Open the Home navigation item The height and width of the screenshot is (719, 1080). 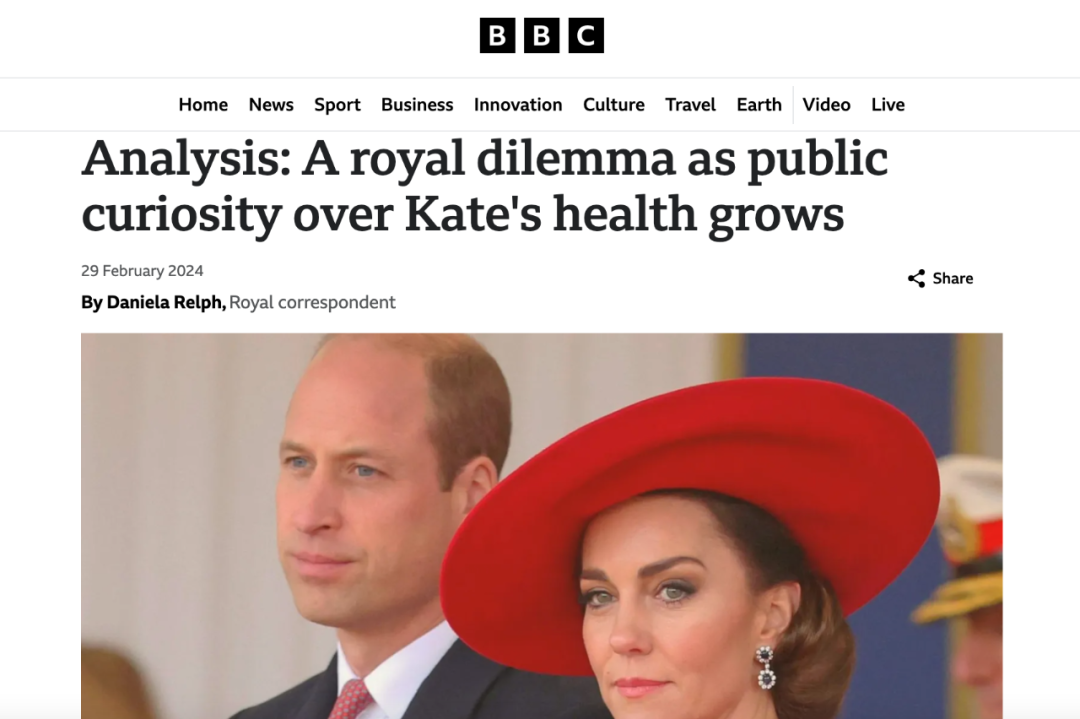pos(203,105)
